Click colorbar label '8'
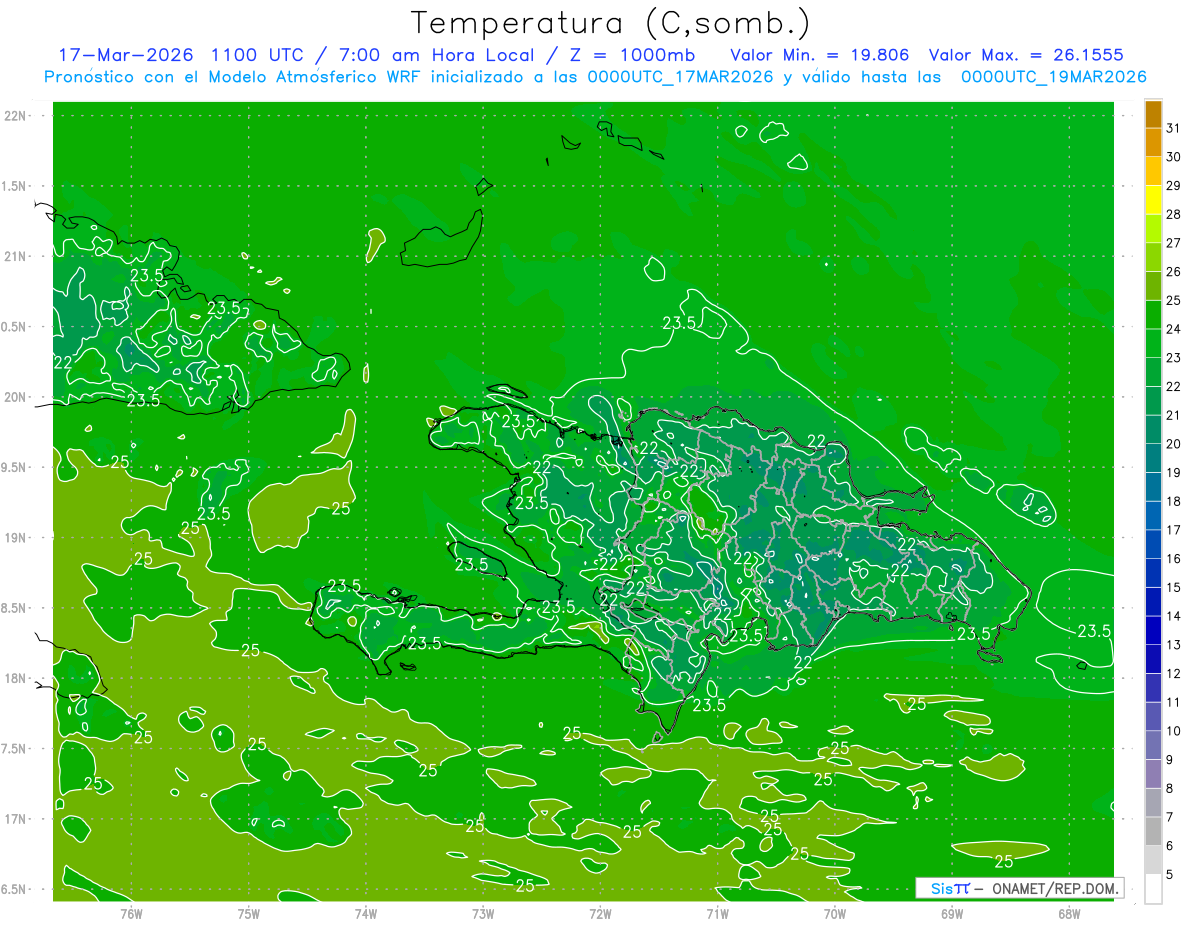Image resolution: width=1200 pixels, height=927 pixels. pos(1170,789)
